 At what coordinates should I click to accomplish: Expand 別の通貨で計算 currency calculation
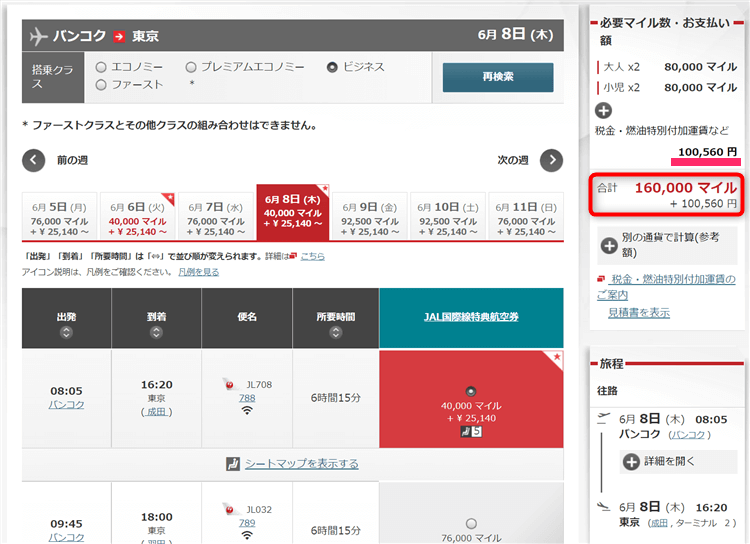(x=609, y=245)
